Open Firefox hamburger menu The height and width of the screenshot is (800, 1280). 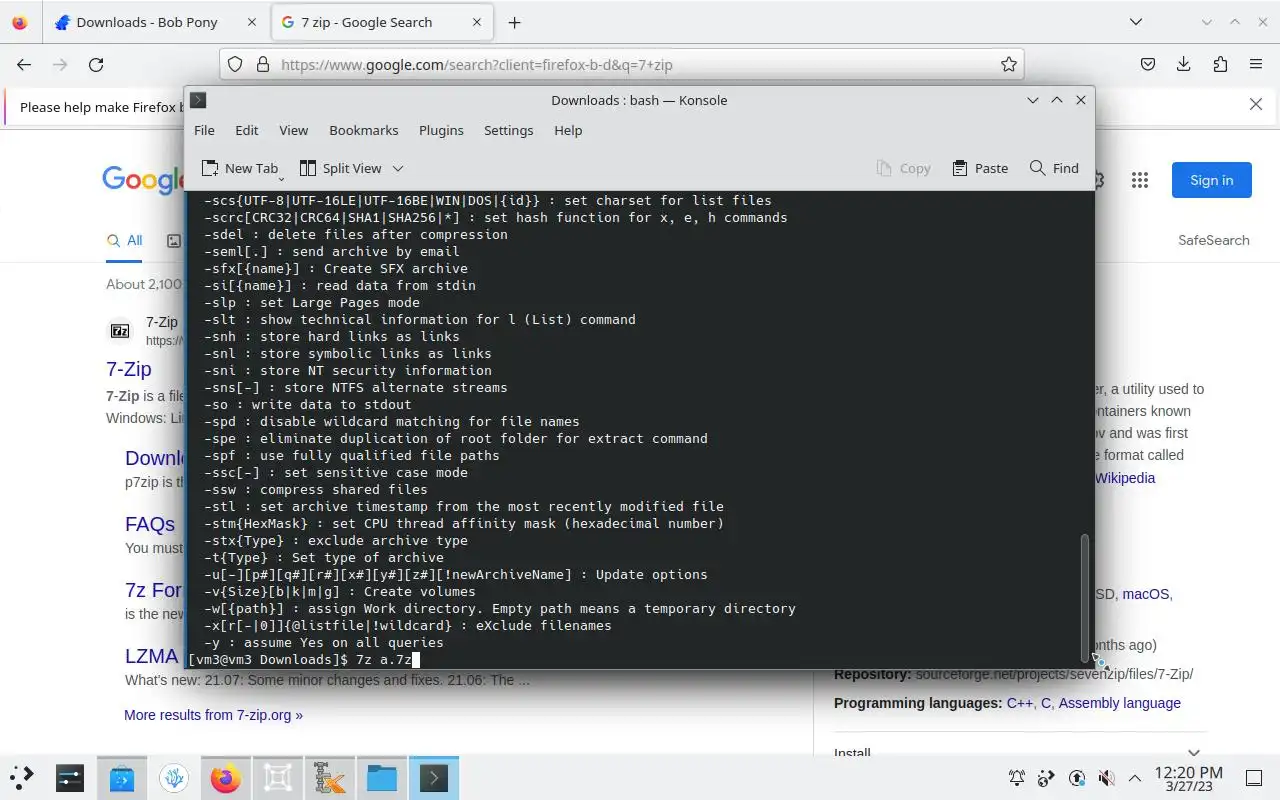point(1256,64)
